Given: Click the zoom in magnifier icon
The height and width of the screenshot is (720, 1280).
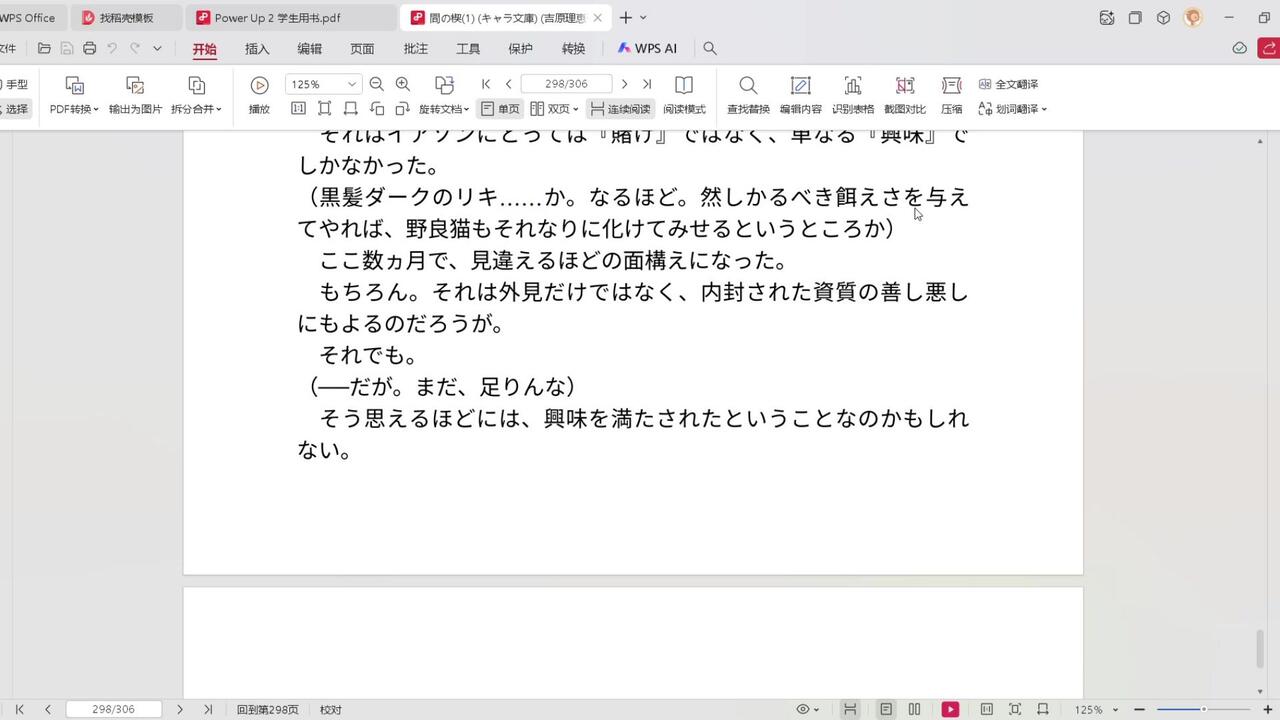Looking at the screenshot, I should (403, 84).
